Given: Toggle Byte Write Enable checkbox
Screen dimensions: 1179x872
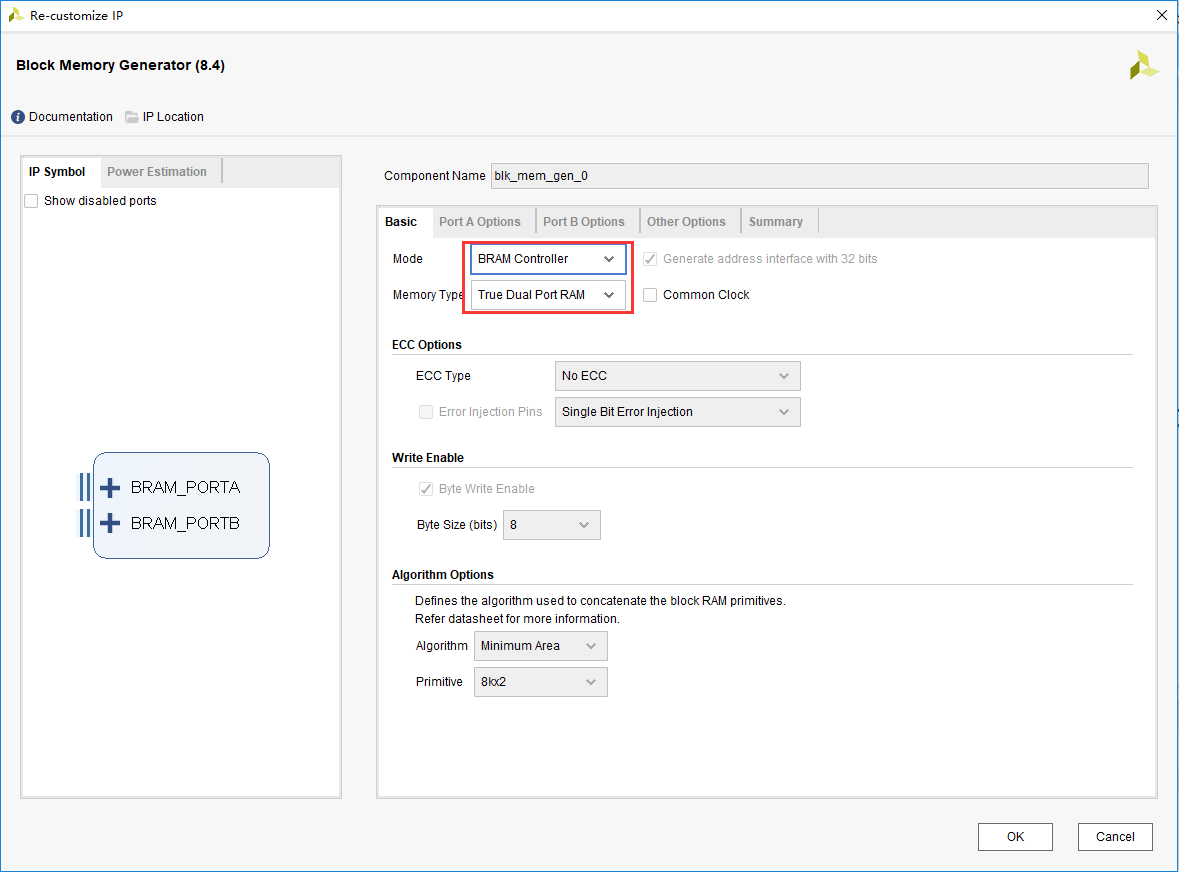Looking at the screenshot, I should coord(426,489).
